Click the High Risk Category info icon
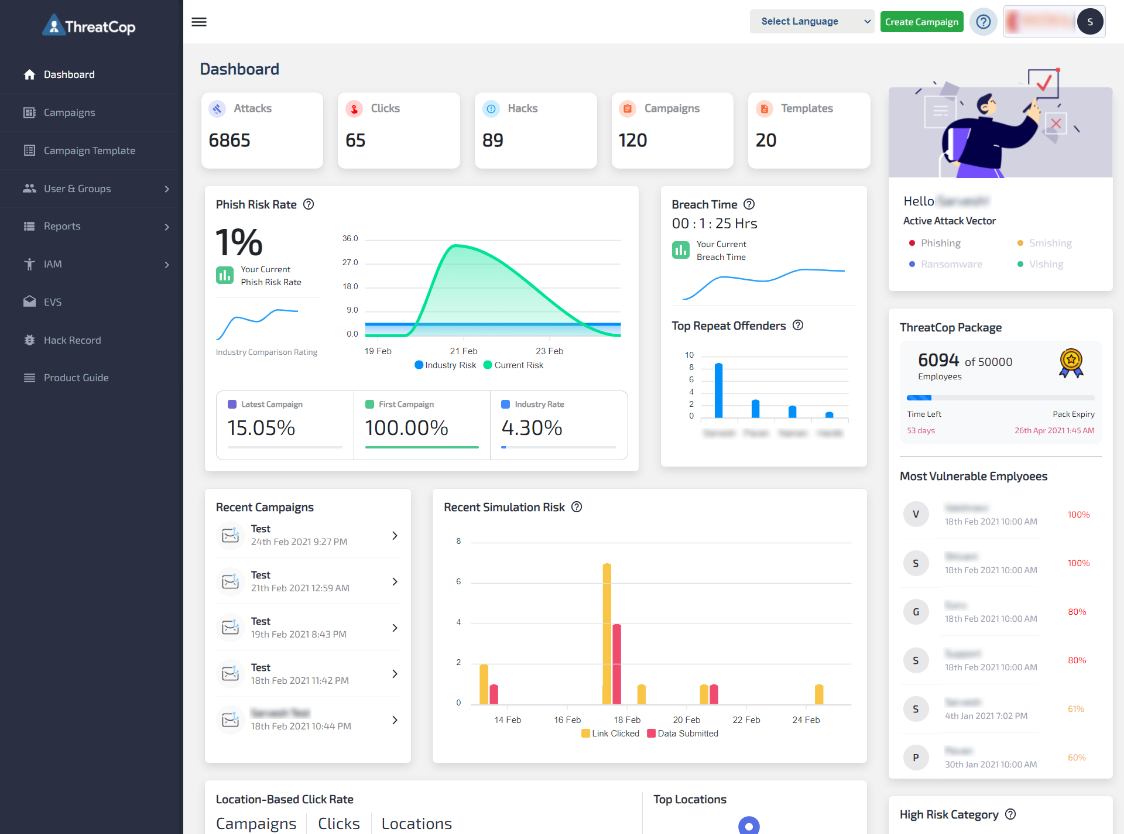The image size is (1124, 834). (x=1010, y=814)
